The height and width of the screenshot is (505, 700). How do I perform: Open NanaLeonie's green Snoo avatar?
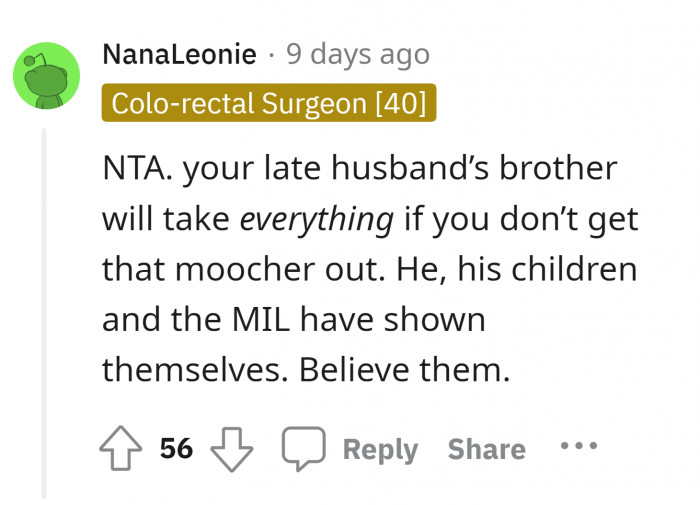click(47, 75)
